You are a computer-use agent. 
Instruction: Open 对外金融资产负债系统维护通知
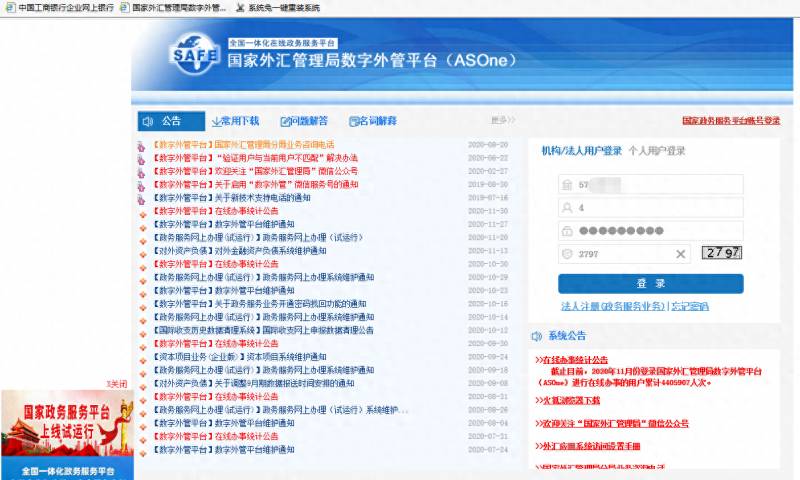click(239, 251)
